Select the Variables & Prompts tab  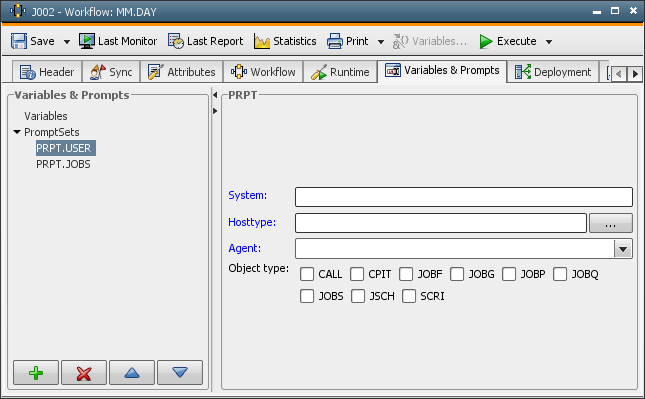(x=442, y=71)
